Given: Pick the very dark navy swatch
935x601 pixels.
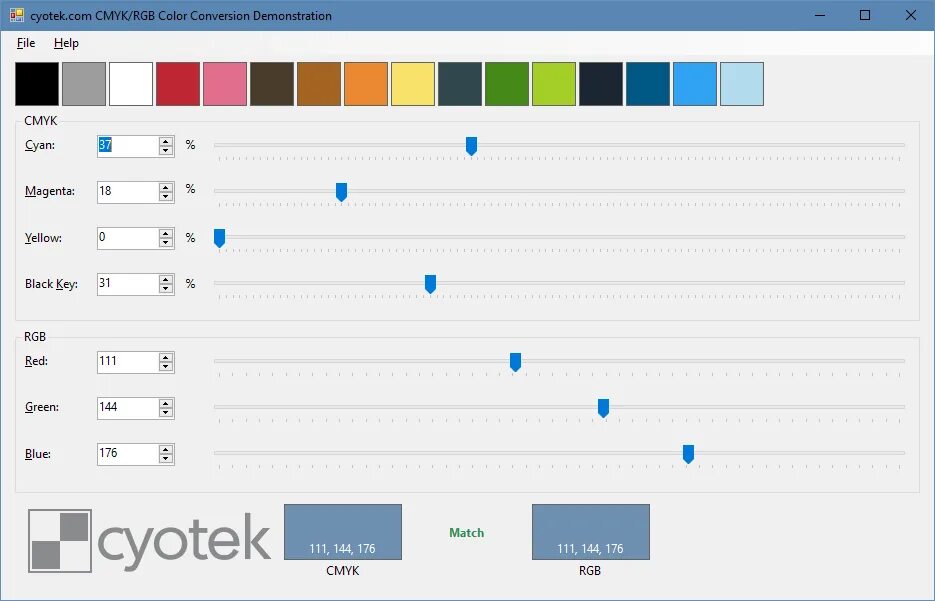Looking at the screenshot, I should click(601, 84).
